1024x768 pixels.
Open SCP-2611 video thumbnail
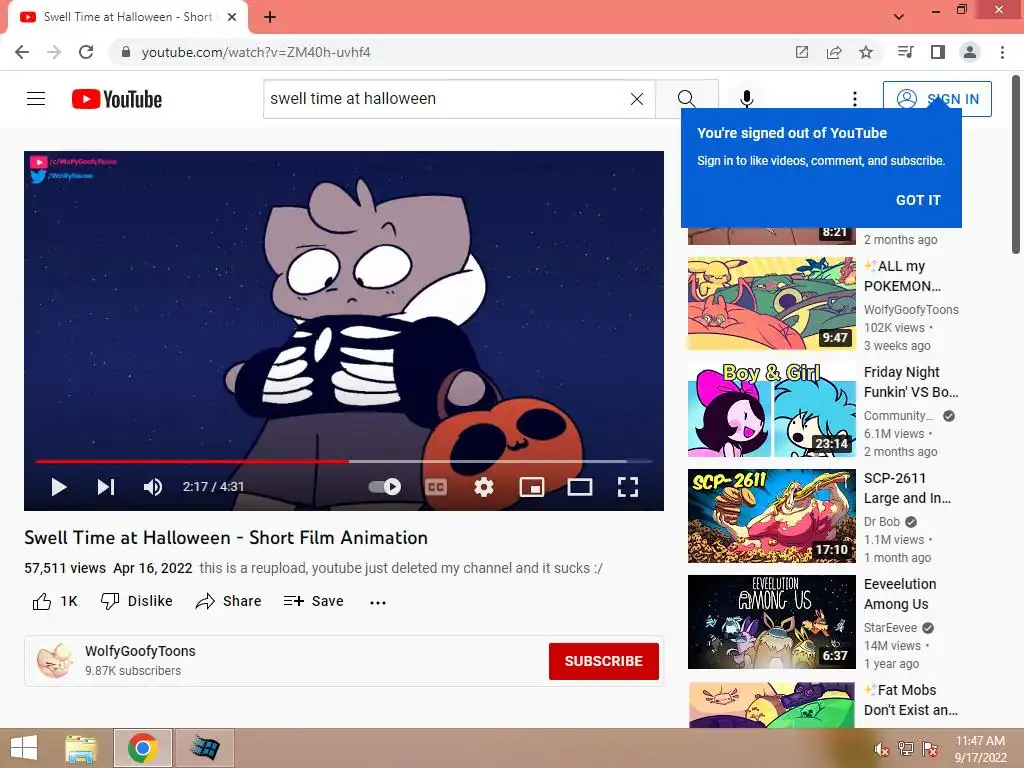tap(771, 516)
